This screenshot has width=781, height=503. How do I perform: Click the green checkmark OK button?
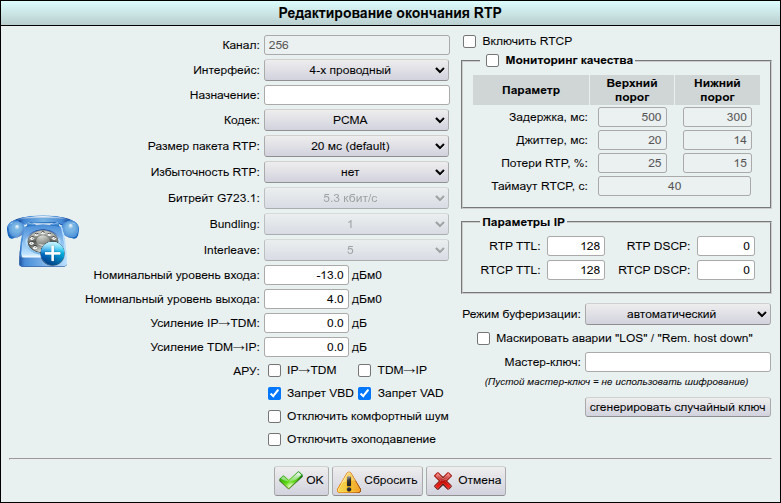click(x=301, y=480)
